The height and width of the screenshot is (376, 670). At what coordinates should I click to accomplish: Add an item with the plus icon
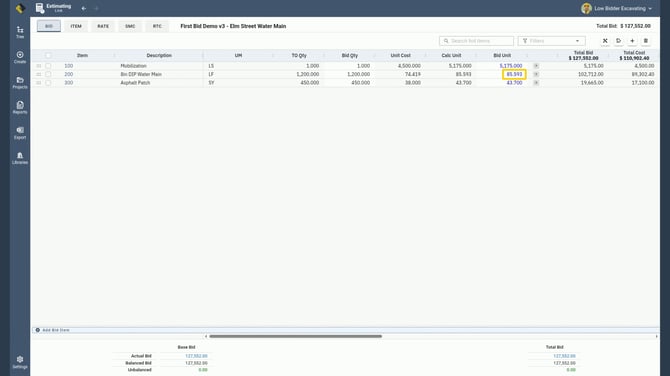[x=632, y=41]
